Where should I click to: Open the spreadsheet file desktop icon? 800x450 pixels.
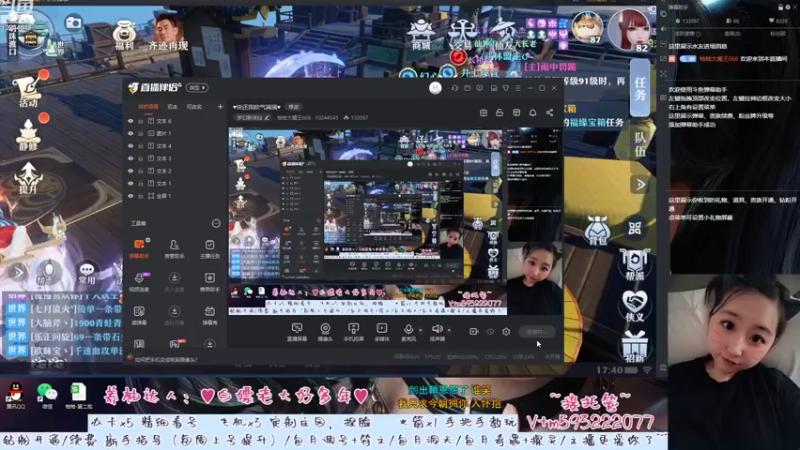point(79,396)
